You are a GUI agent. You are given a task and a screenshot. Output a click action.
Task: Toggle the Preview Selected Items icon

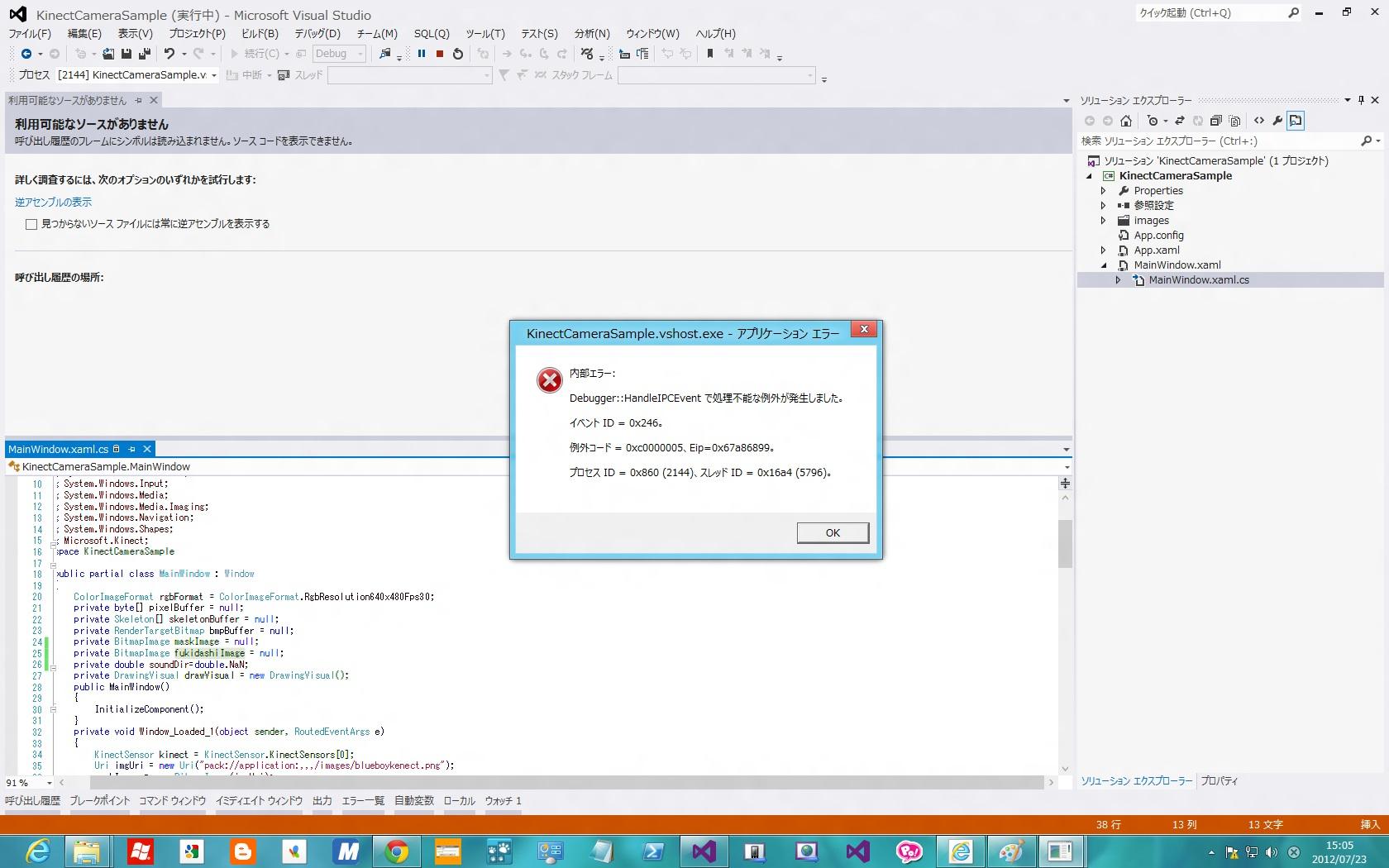[x=1296, y=121]
